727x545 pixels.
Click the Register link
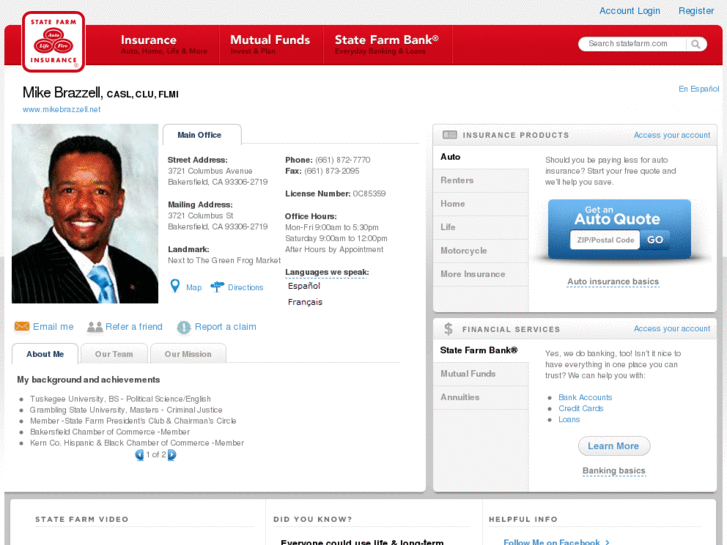pos(696,11)
